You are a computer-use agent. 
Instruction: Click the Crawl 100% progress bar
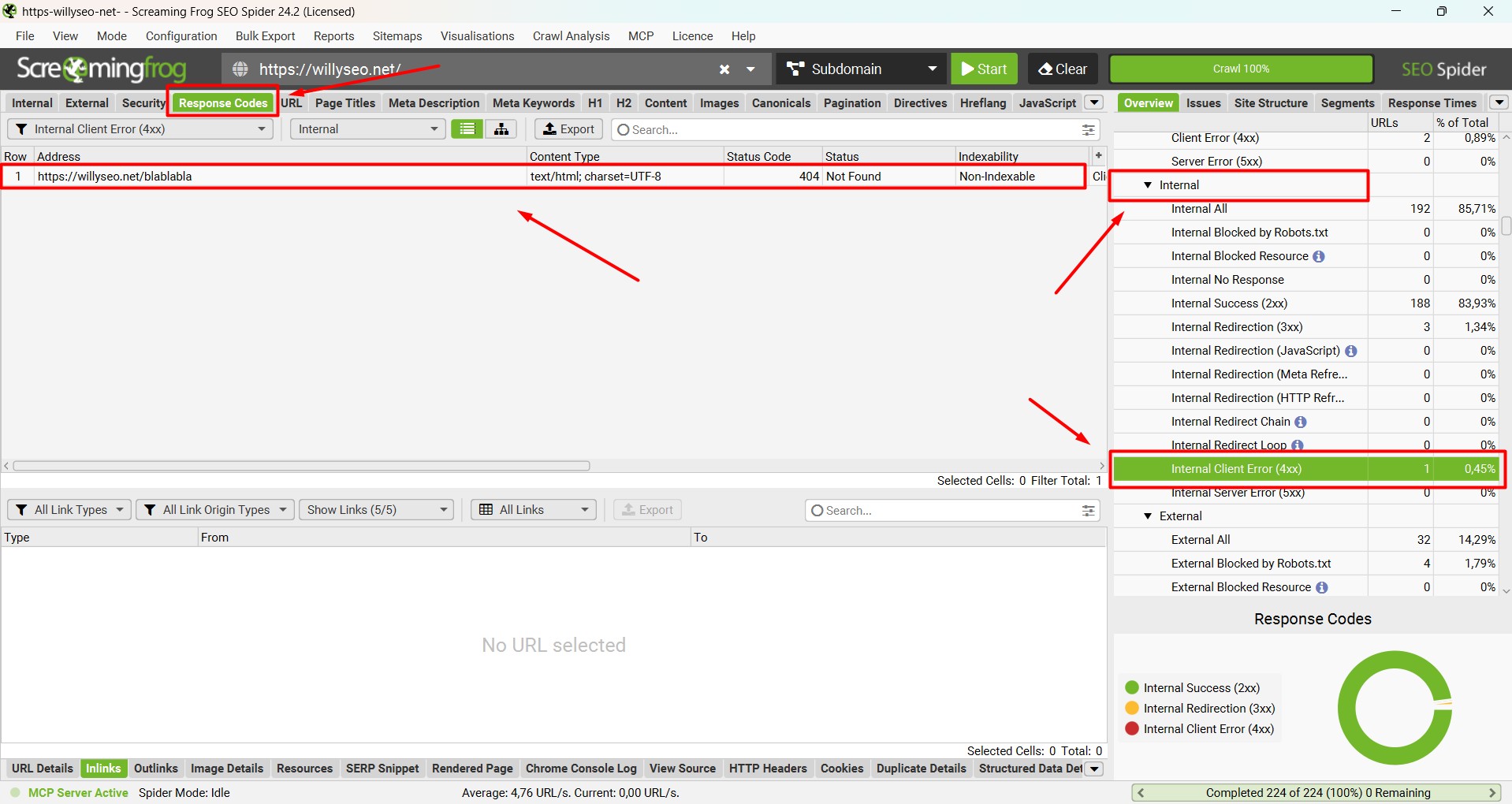[x=1241, y=69]
